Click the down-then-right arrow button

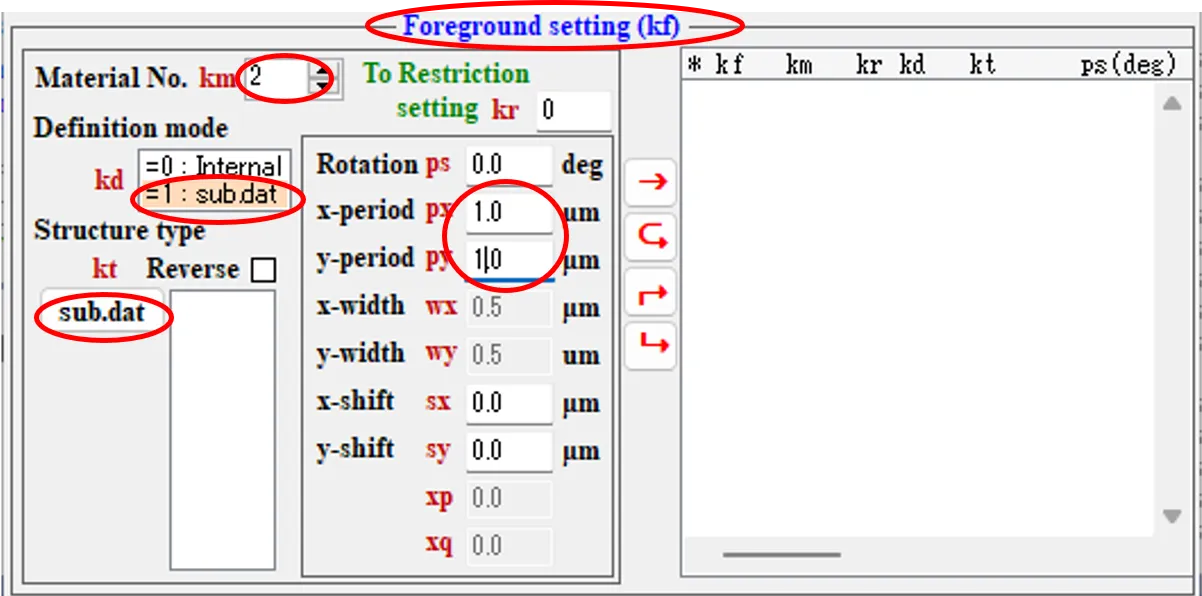[x=651, y=346]
